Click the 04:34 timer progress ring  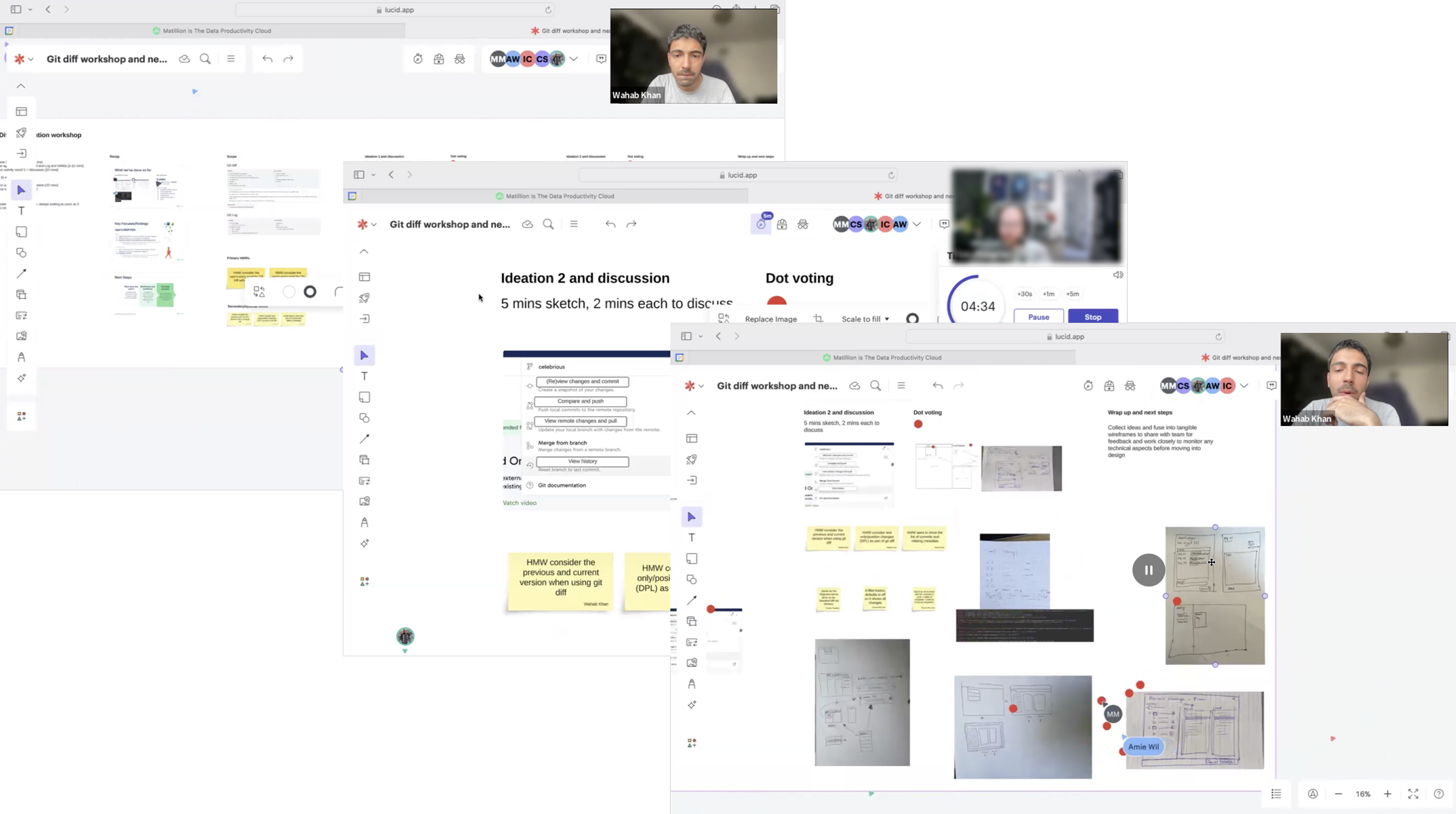(x=977, y=306)
